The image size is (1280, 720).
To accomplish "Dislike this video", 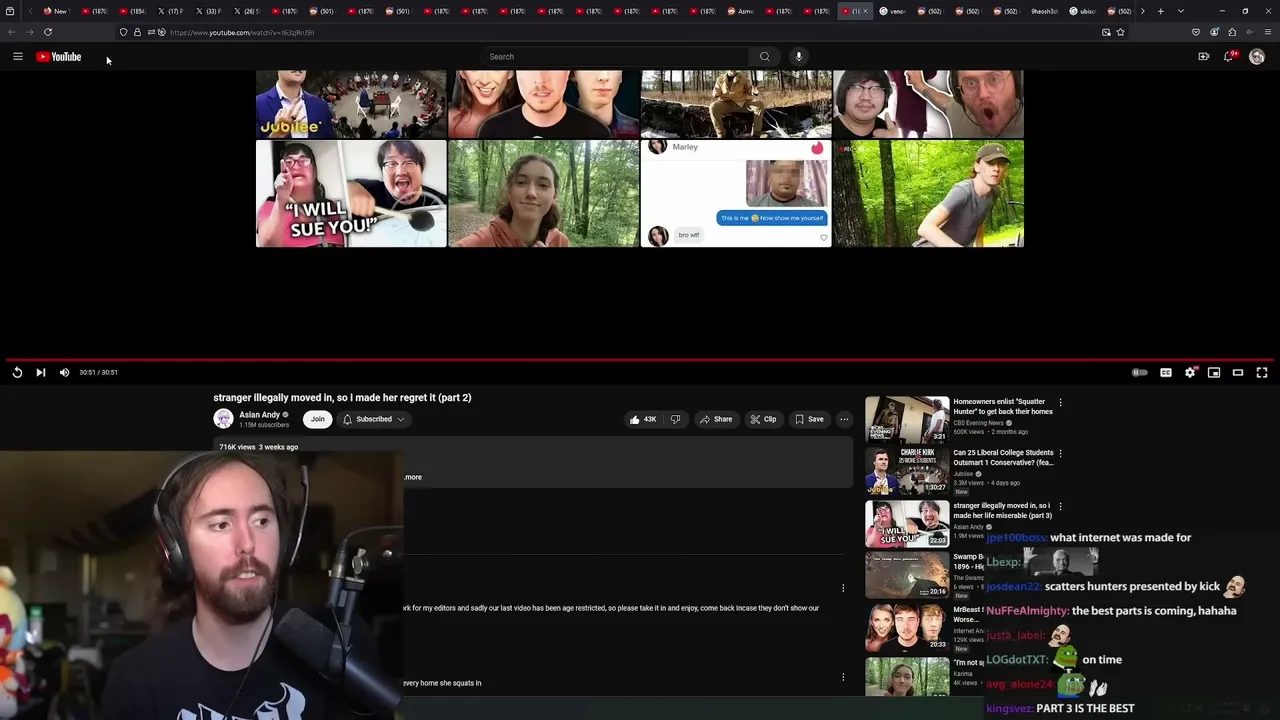I will click(675, 419).
